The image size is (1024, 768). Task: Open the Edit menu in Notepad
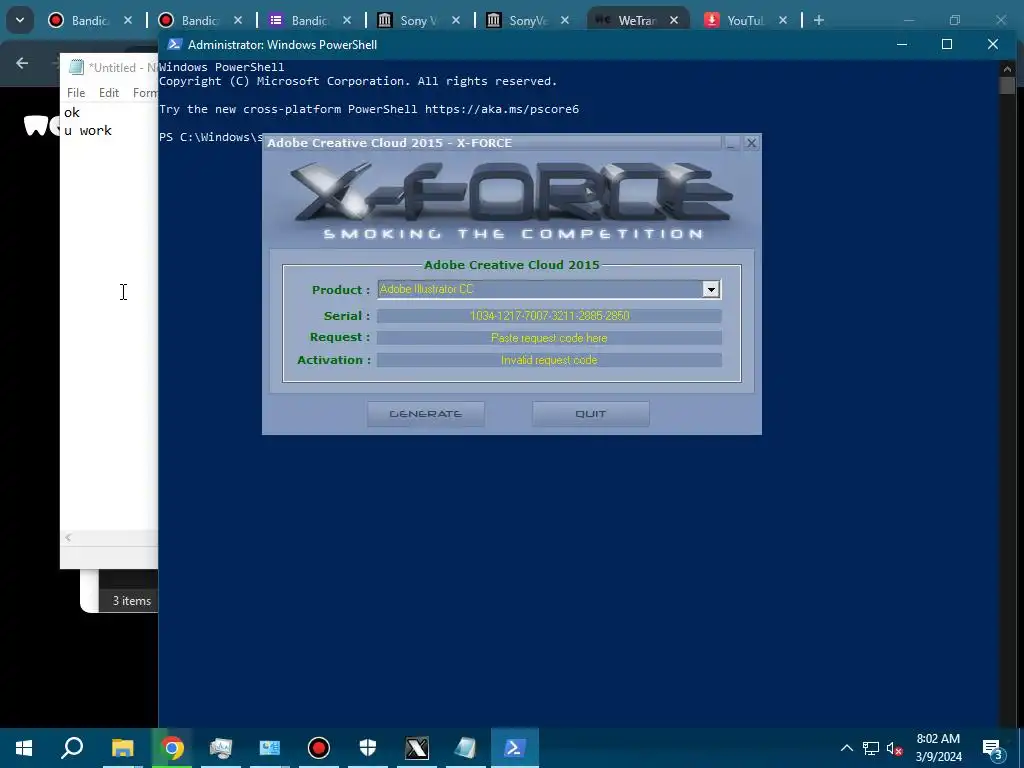[x=109, y=93]
